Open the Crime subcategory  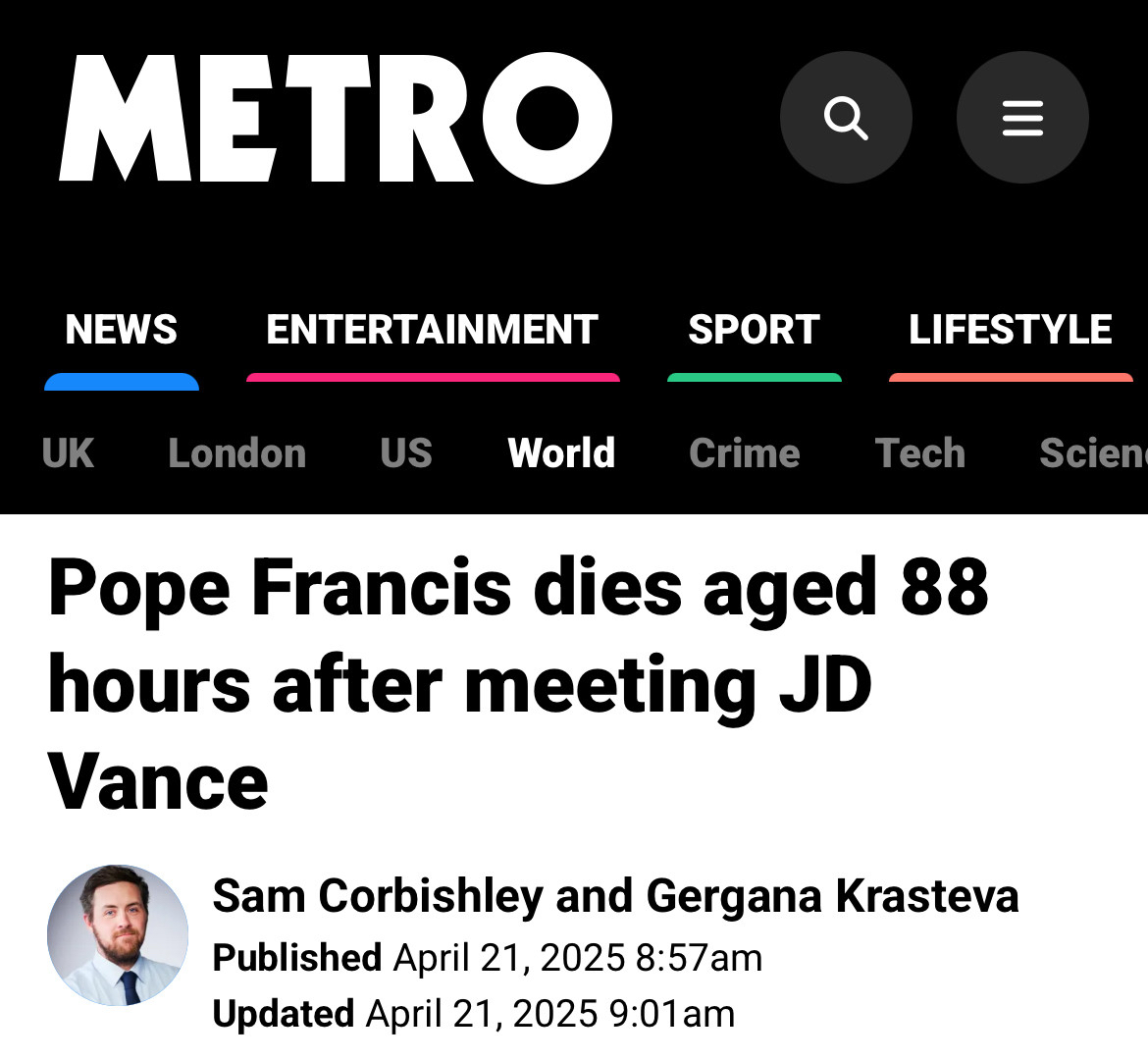(745, 453)
